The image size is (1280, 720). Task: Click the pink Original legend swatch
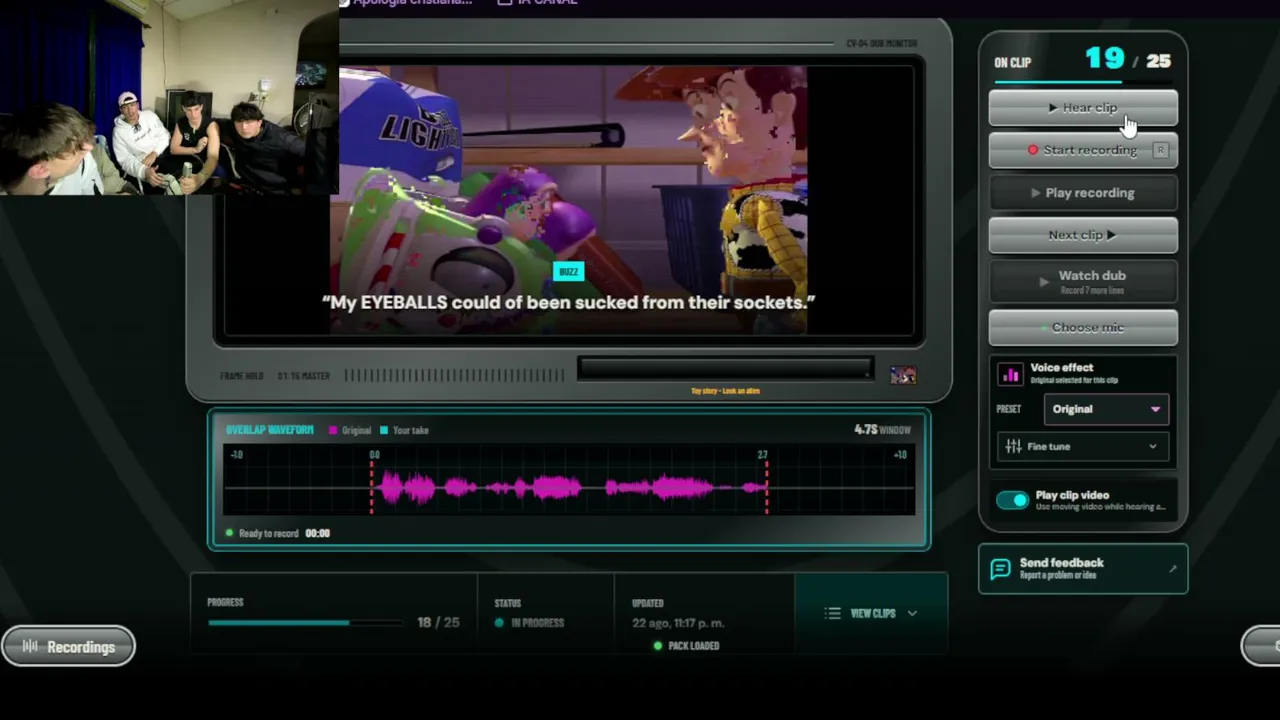click(x=333, y=431)
